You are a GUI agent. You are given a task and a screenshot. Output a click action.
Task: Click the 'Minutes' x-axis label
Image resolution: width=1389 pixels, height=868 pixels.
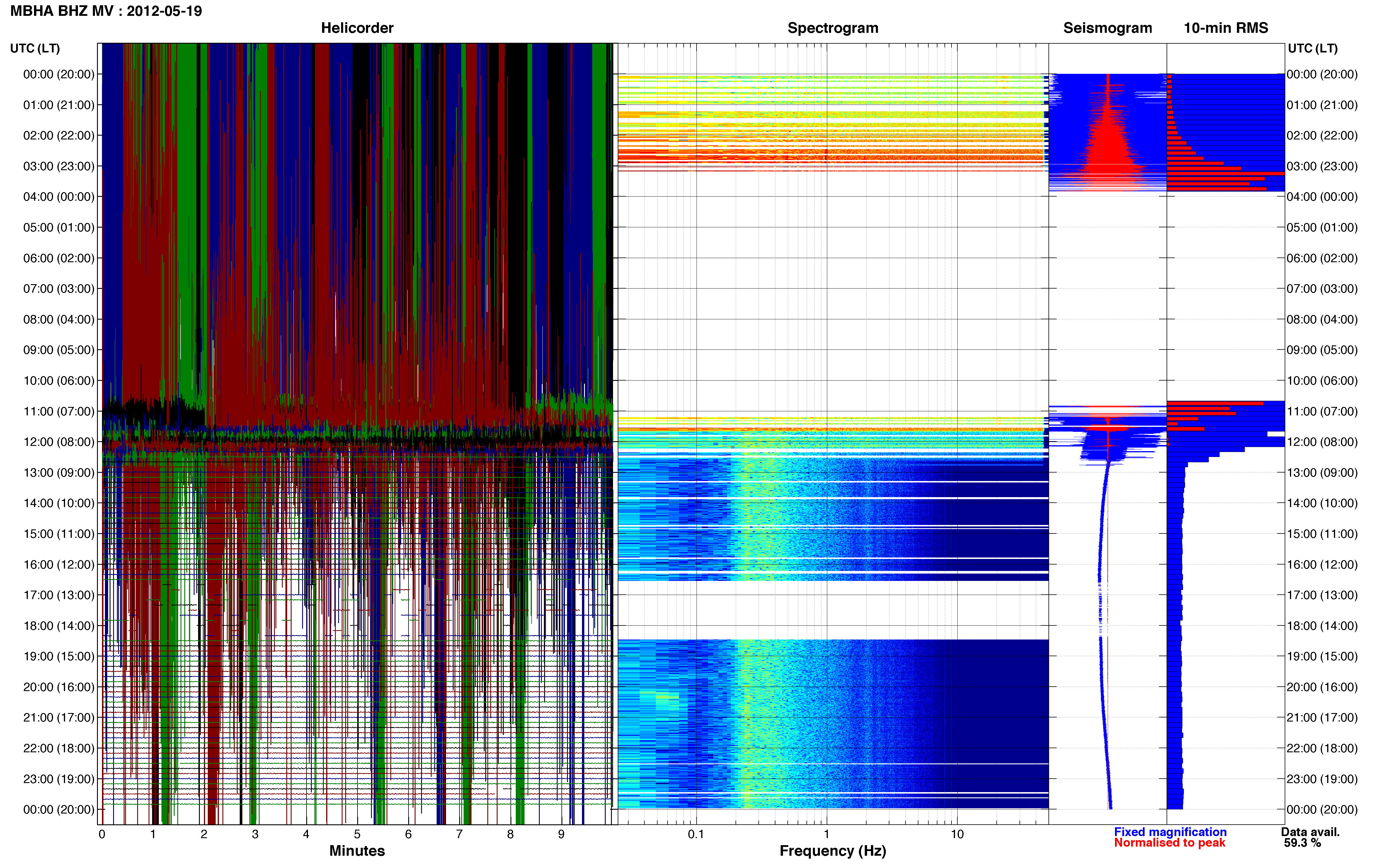(357, 851)
